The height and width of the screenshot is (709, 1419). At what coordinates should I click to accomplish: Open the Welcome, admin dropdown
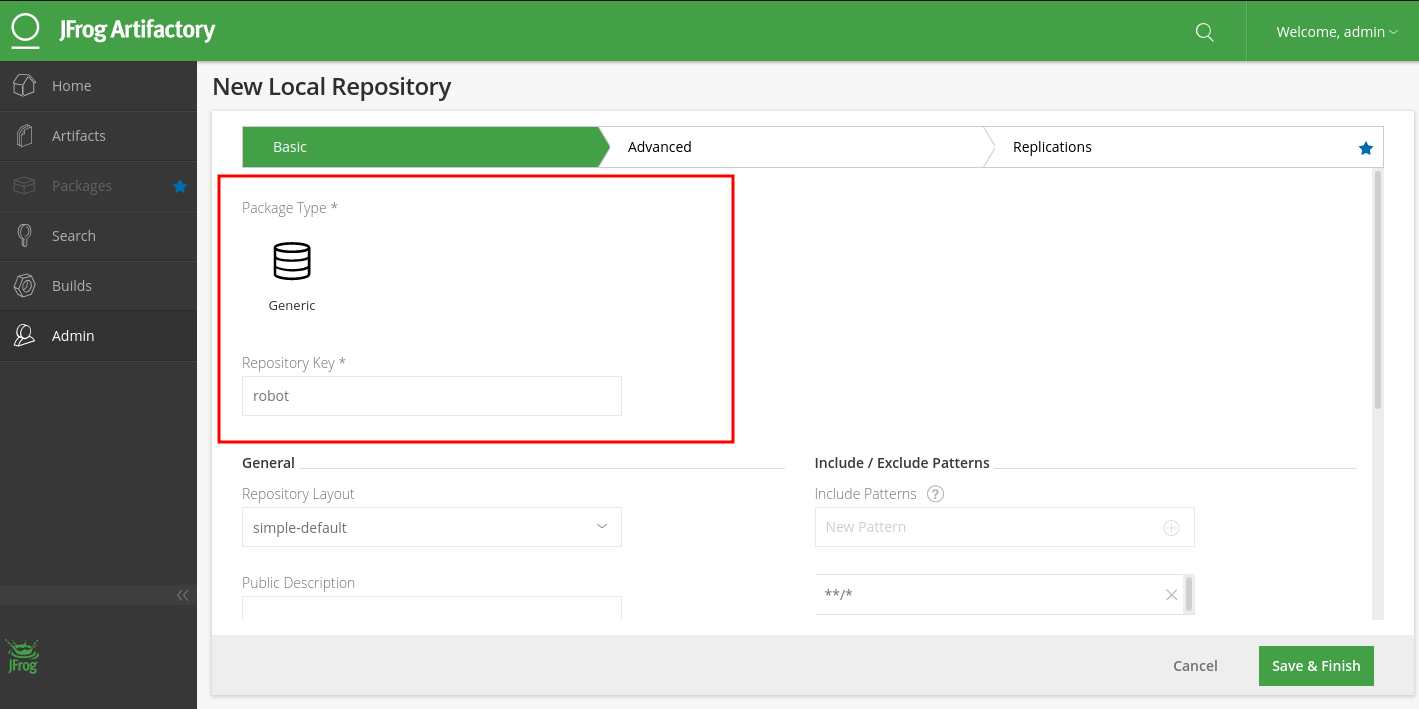click(x=1337, y=32)
